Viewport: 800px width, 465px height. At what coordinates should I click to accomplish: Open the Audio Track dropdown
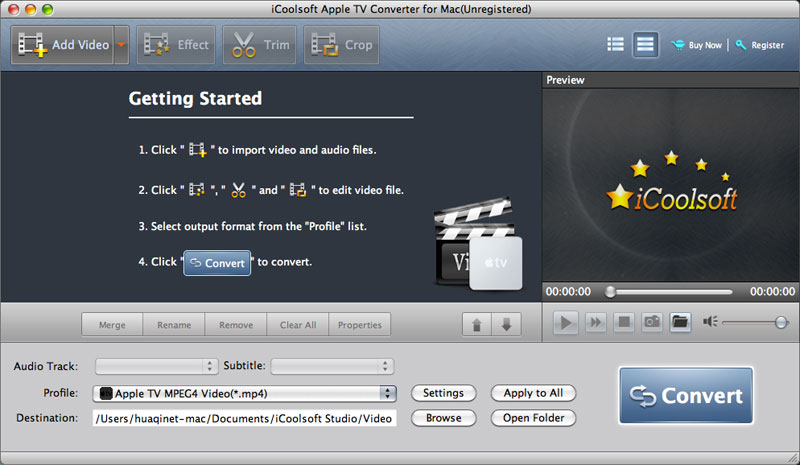coord(156,366)
